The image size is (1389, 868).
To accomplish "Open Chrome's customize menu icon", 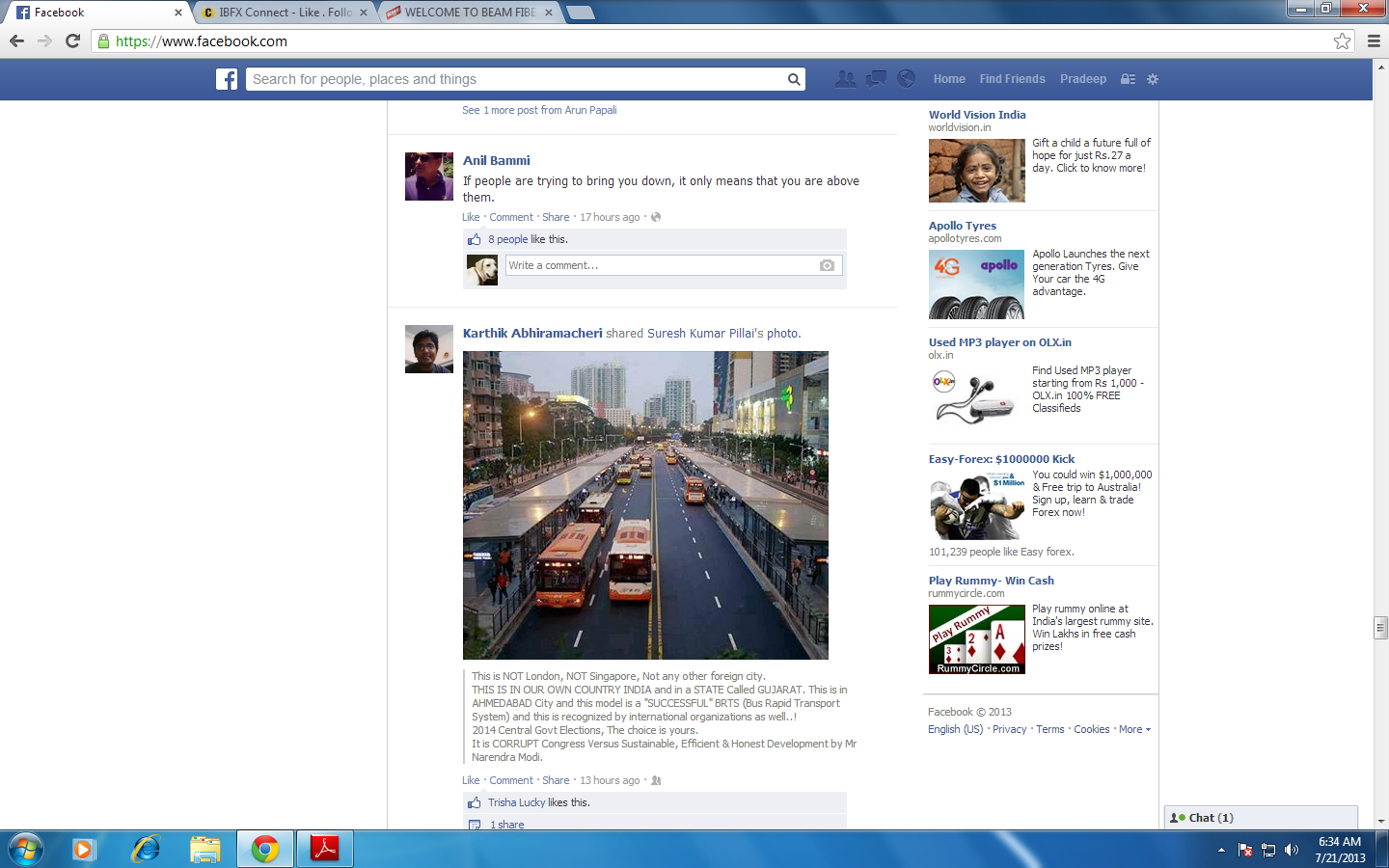I will click(x=1374, y=41).
